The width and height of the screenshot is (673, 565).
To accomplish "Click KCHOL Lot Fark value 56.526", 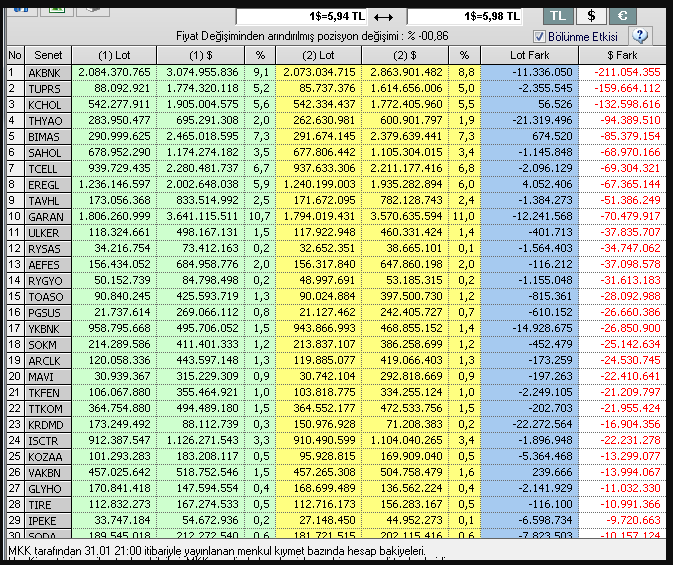I will pyautogui.click(x=554, y=104).
